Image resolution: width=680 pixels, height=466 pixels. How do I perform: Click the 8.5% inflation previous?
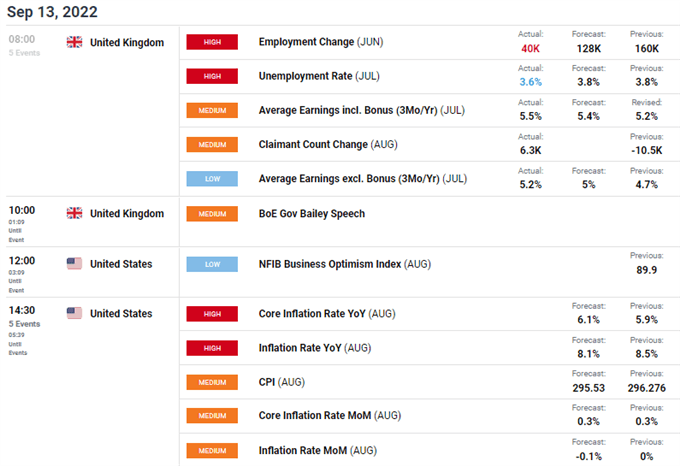click(x=647, y=354)
